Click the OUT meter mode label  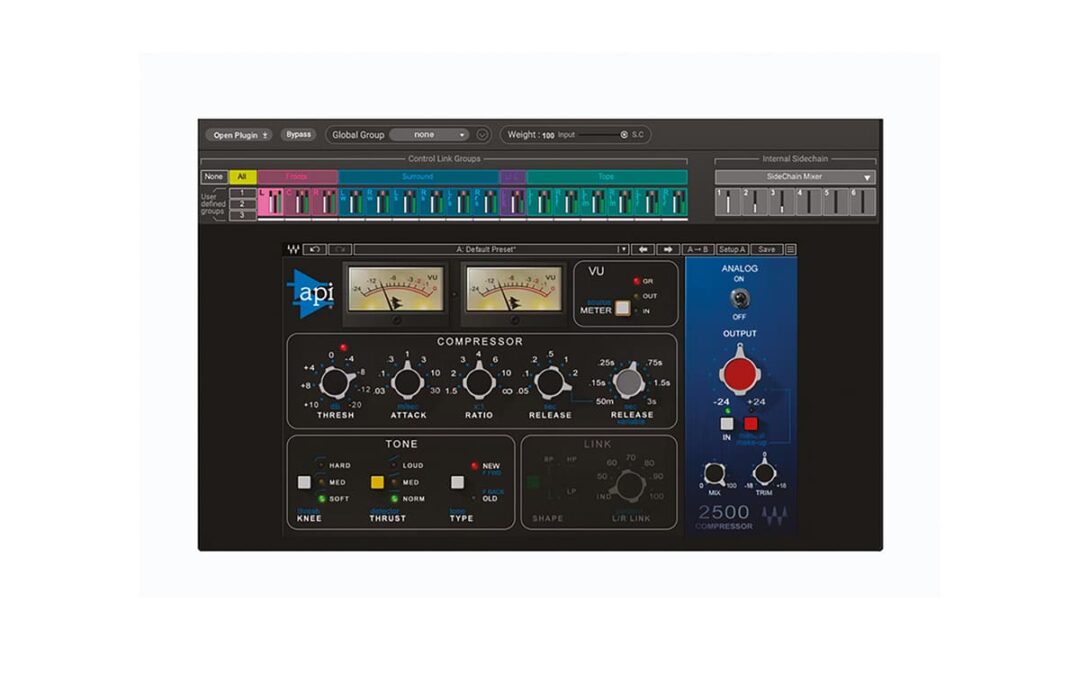(x=650, y=296)
